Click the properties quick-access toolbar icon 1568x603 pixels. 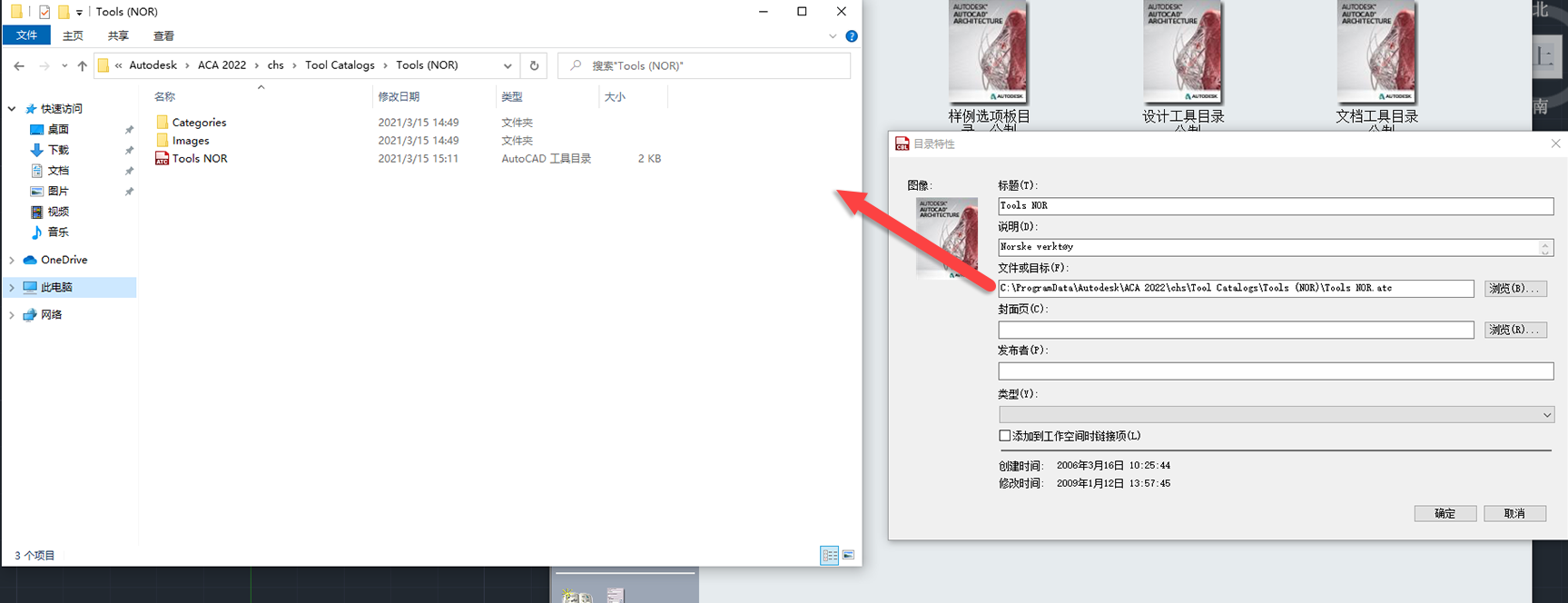(x=44, y=12)
